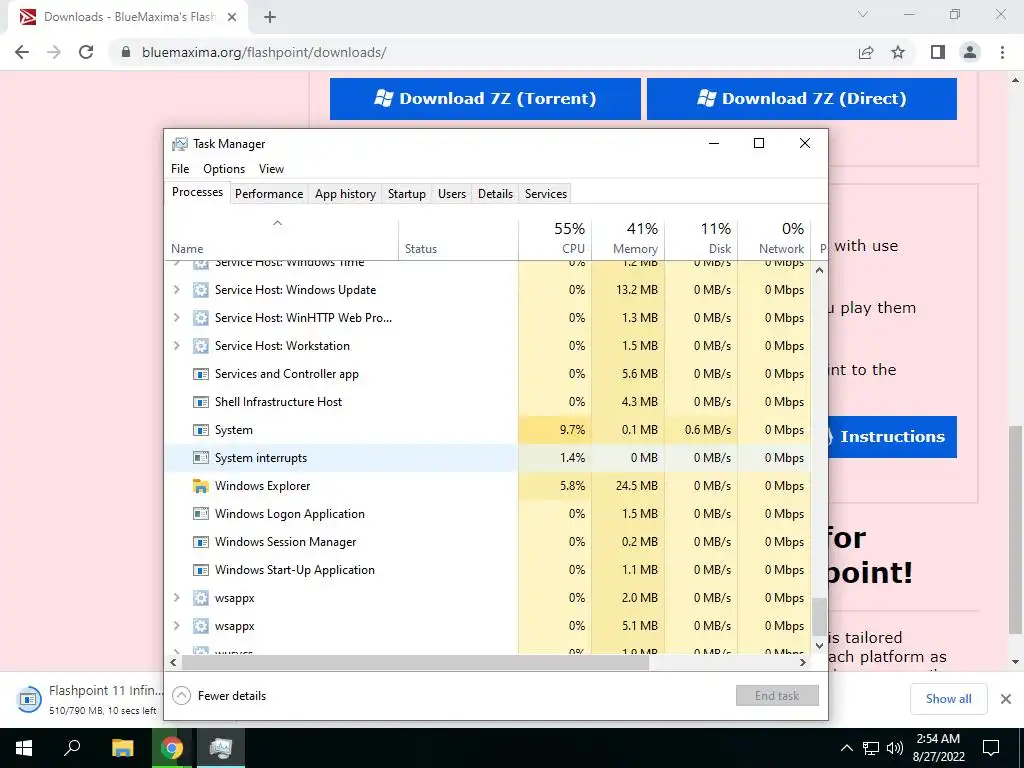Open Chrome tab search chevron
The width and height of the screenshot is (1024, 768).
[863, 14]
